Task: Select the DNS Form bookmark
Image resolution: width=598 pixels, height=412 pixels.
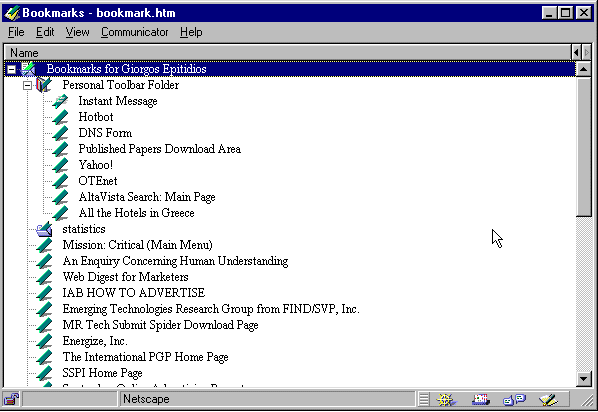Action: [x=105, y=133]
